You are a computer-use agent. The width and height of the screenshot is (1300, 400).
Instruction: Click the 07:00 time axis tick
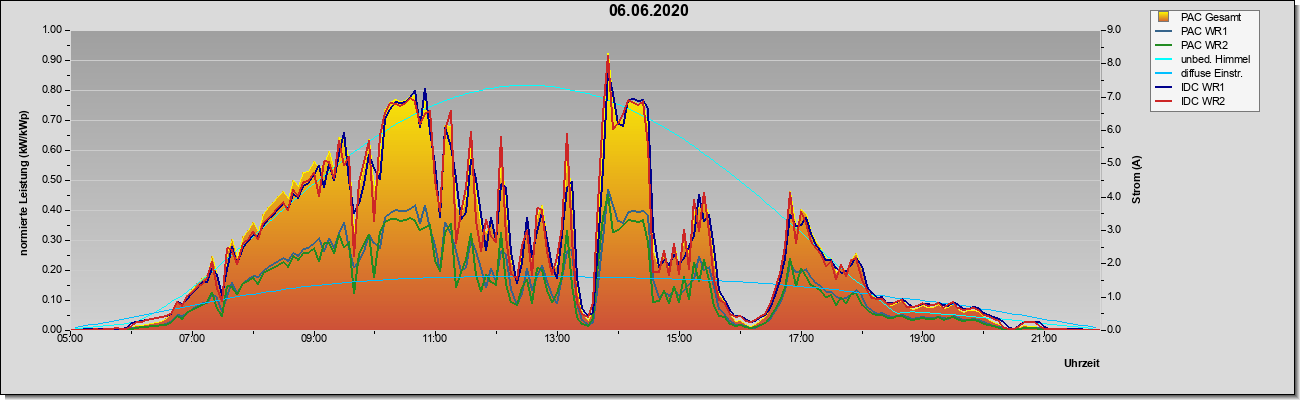(192, 339)
